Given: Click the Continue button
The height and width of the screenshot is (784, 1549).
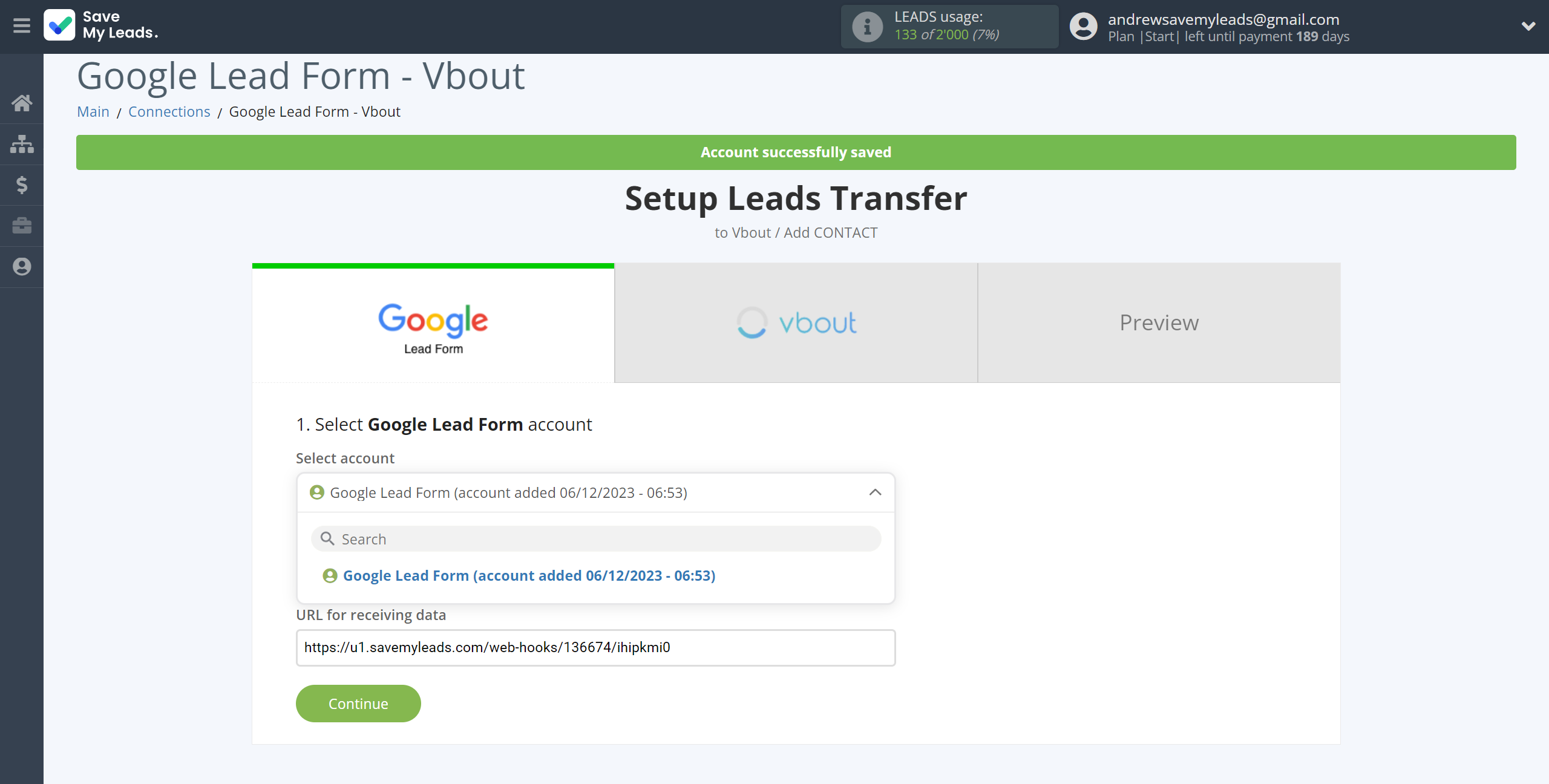Looking at the screenshot, I should pyautogui.click(x=358, y=703).
